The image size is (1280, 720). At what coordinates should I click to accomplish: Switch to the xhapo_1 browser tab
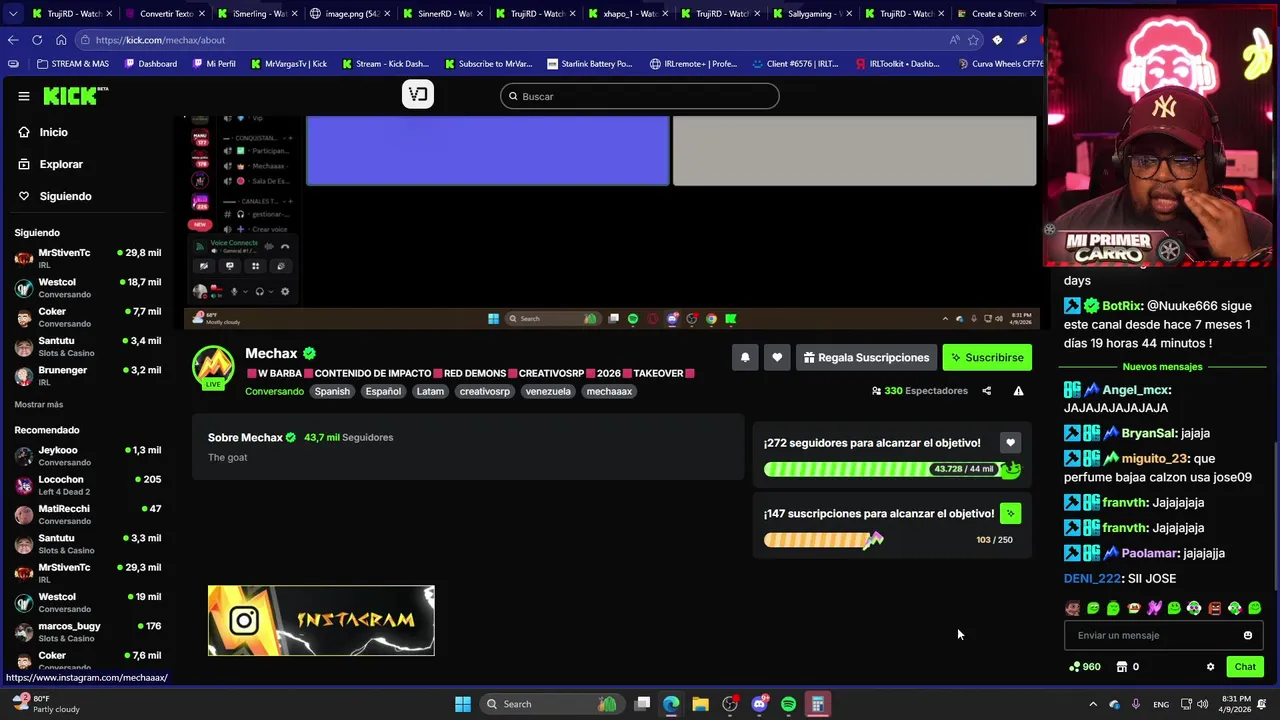[x=625, y=14]
